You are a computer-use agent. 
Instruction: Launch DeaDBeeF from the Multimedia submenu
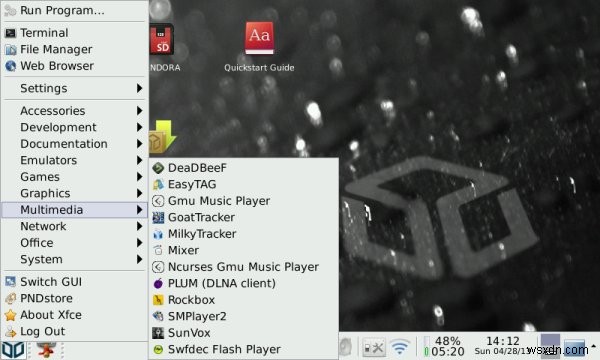pyautogui.click(x=244, y=168)
